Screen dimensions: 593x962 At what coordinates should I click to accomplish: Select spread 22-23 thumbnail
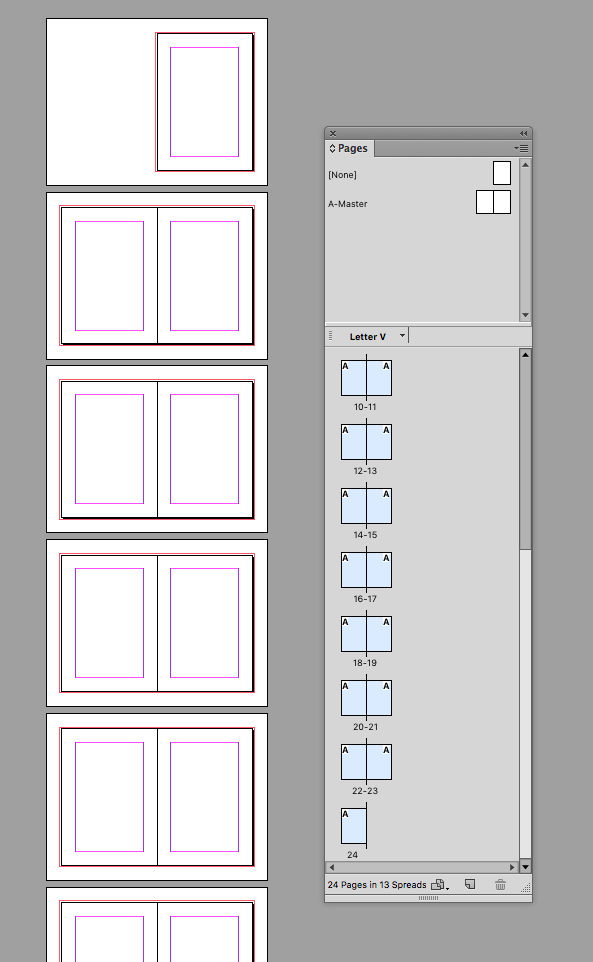[366, 761]
